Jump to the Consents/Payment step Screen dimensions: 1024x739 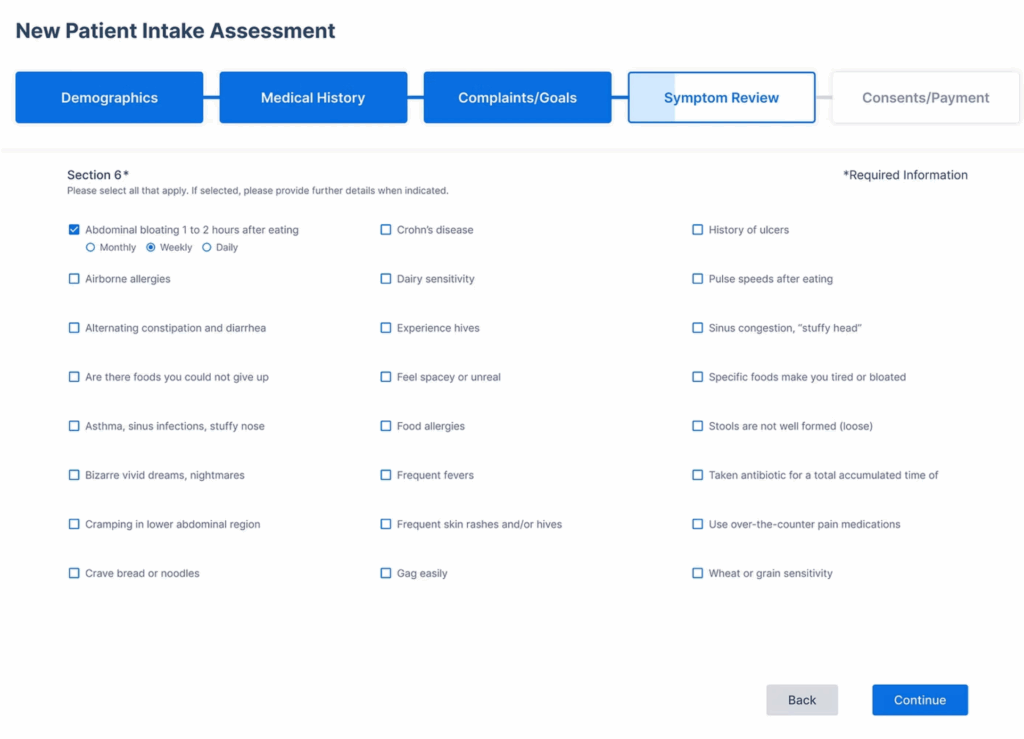(x=925, y=98)
